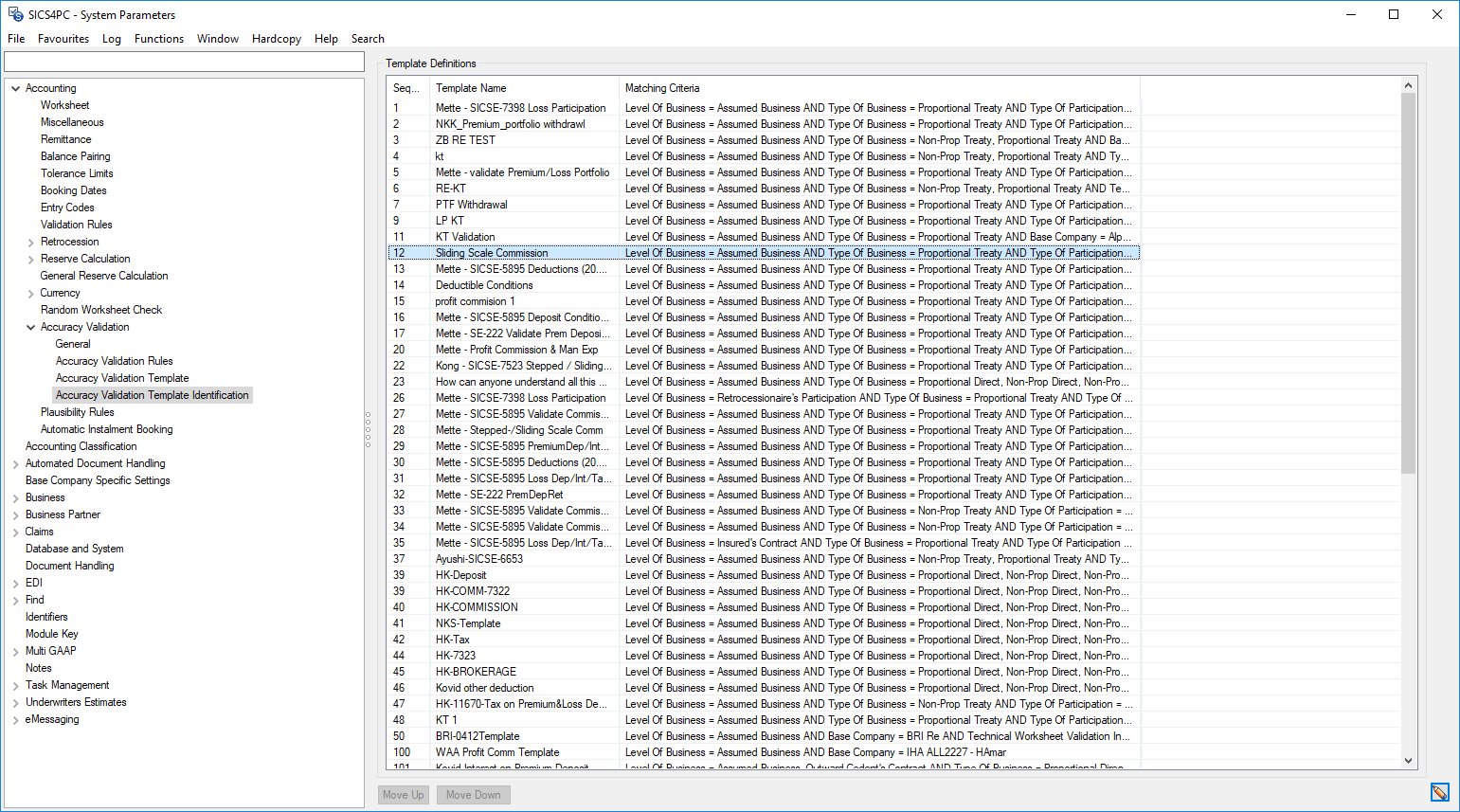This screenshot has height=812, width=1460.
Task: Open the Favourites menu
Action: tap(63, 39)
